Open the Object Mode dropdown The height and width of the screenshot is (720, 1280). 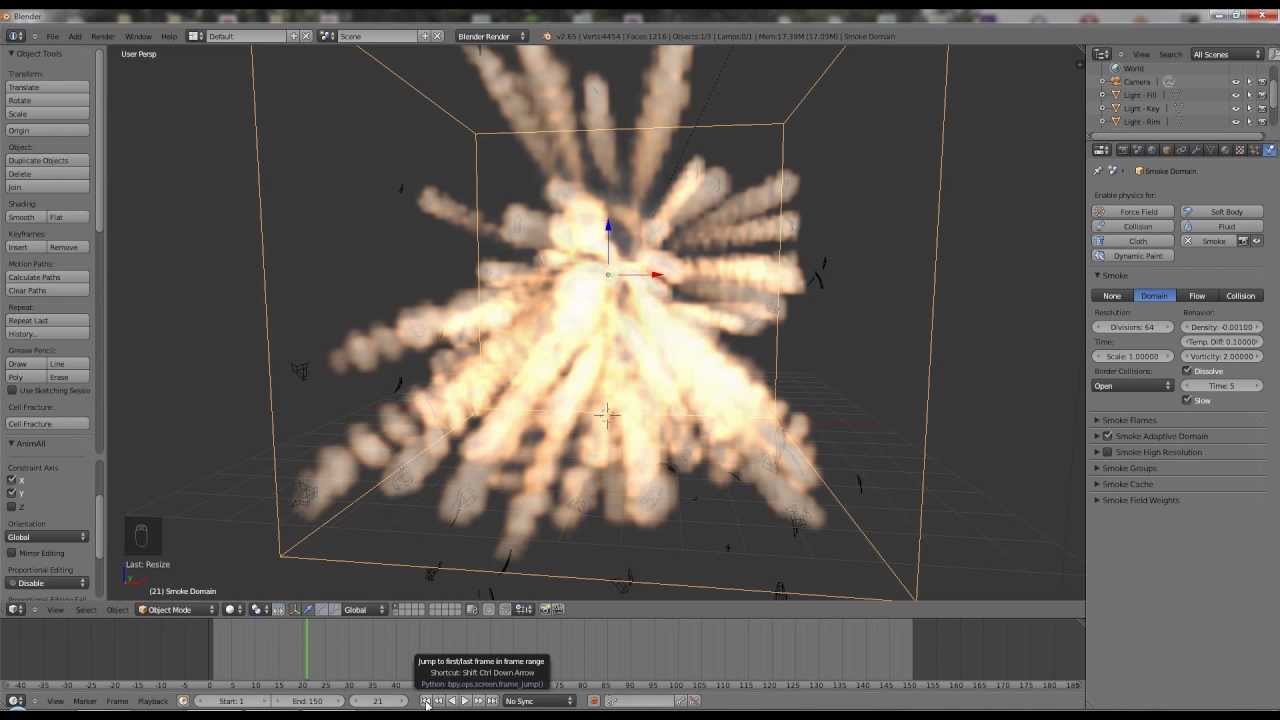tap(176, 610)
